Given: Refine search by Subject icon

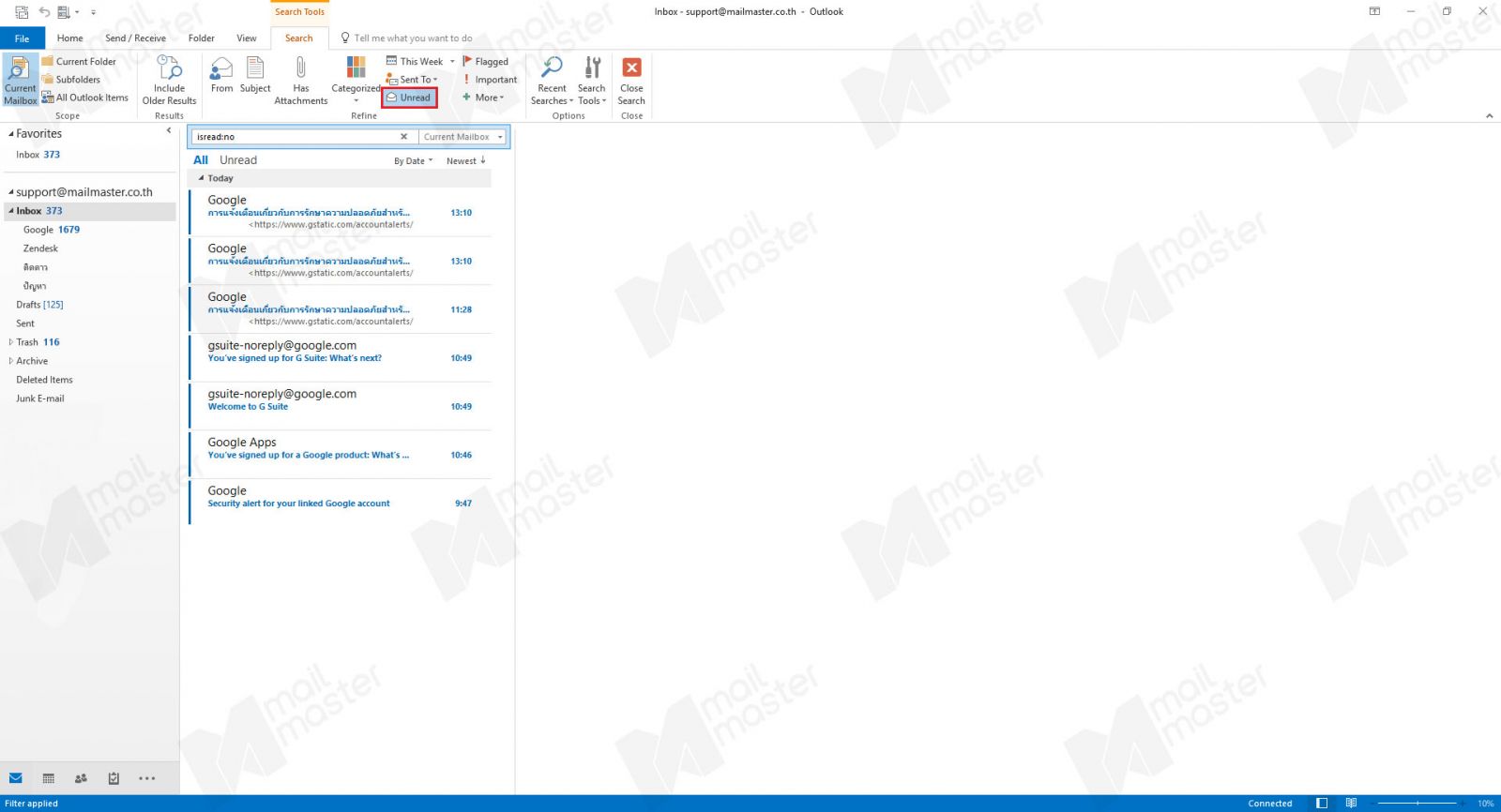Looking at the screenshot, I should [x=255, y=75].
